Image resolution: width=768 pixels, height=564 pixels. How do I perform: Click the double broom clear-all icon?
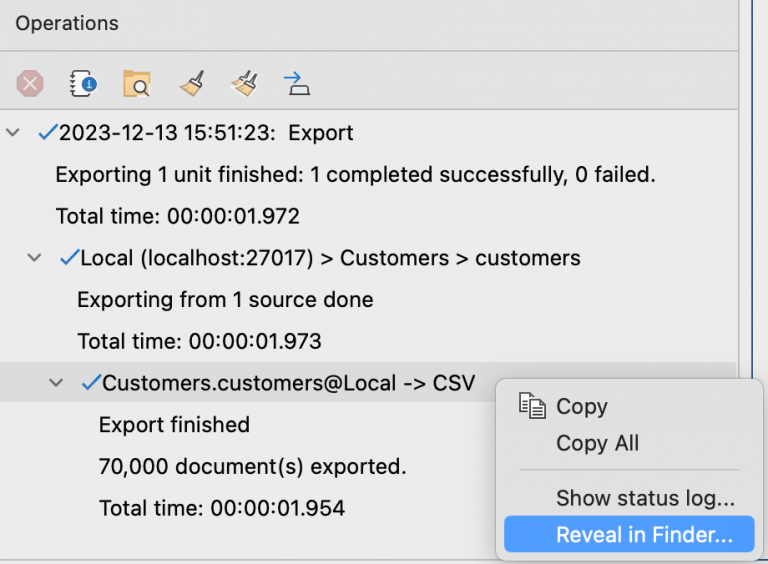coord(243,84)
